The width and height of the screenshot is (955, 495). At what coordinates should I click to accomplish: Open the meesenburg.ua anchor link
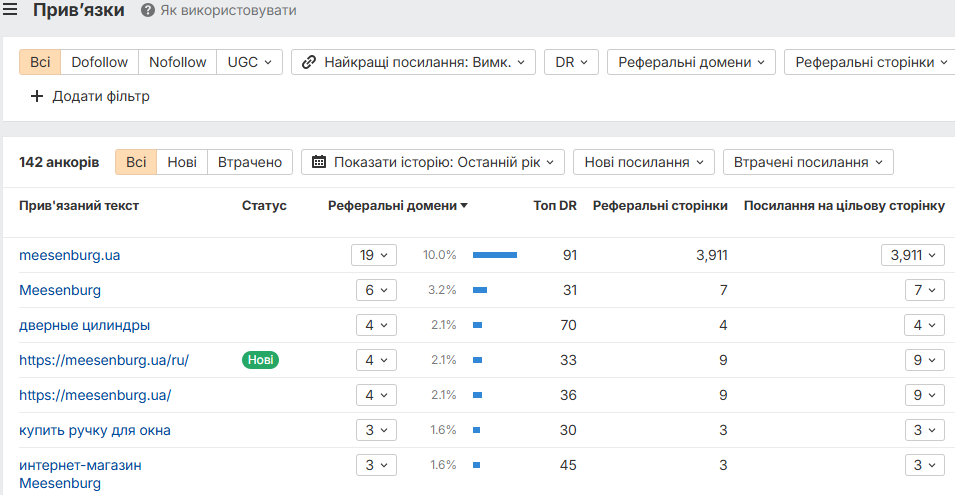click(x=69, y=255)
